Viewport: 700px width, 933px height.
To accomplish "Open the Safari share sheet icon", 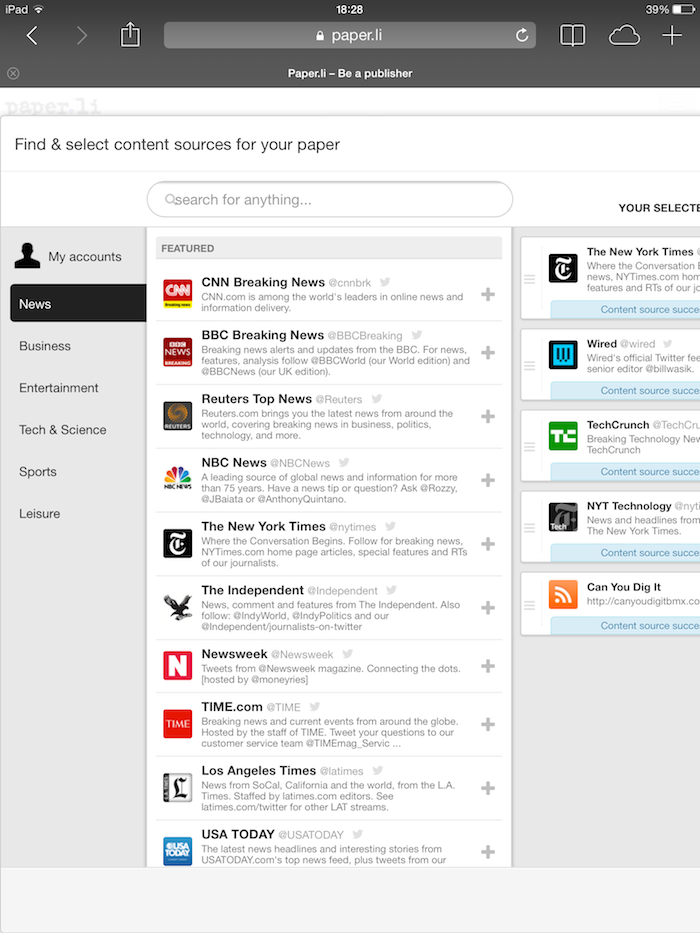I will pos(130,35).
